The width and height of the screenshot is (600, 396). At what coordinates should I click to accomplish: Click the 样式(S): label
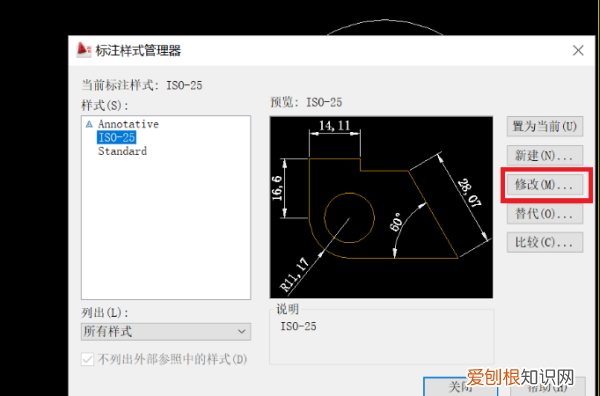104,105
